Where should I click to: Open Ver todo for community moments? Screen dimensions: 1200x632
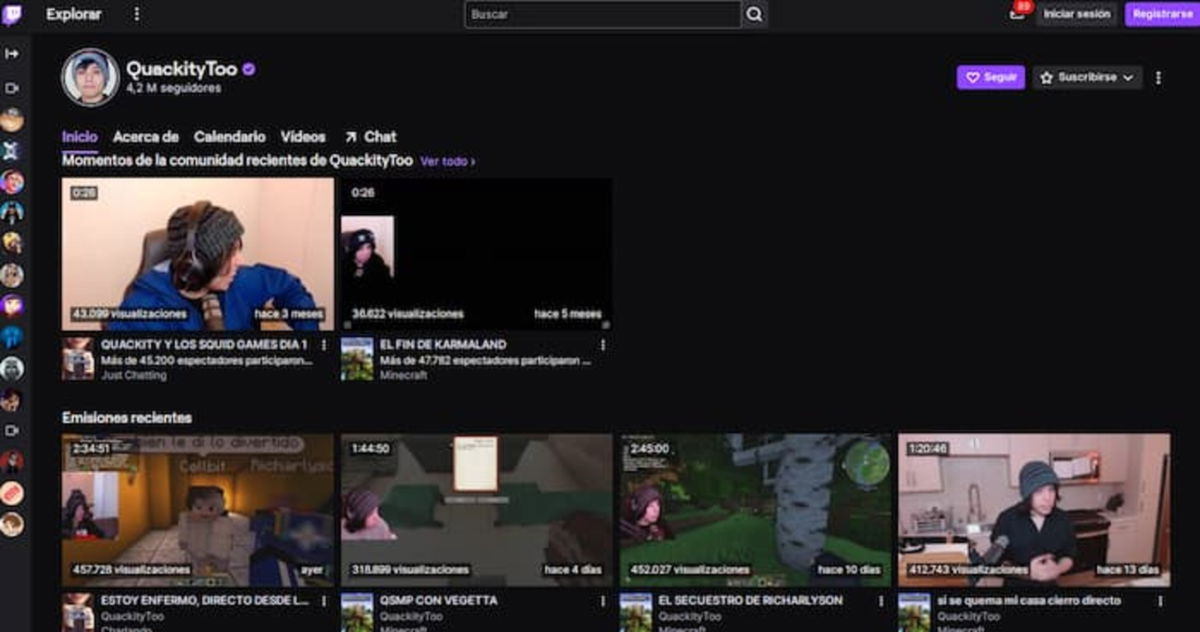pos(446,158)
